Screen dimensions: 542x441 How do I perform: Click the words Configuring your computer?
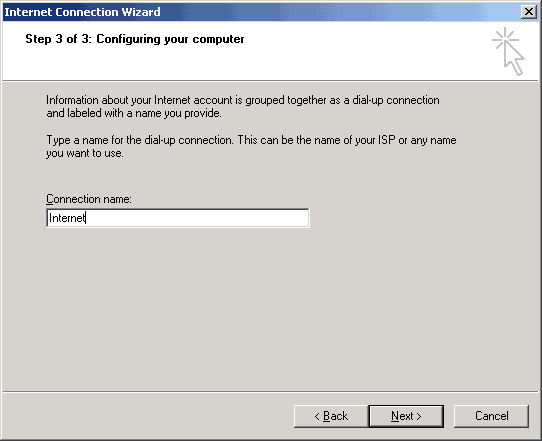tap(170, 39)
